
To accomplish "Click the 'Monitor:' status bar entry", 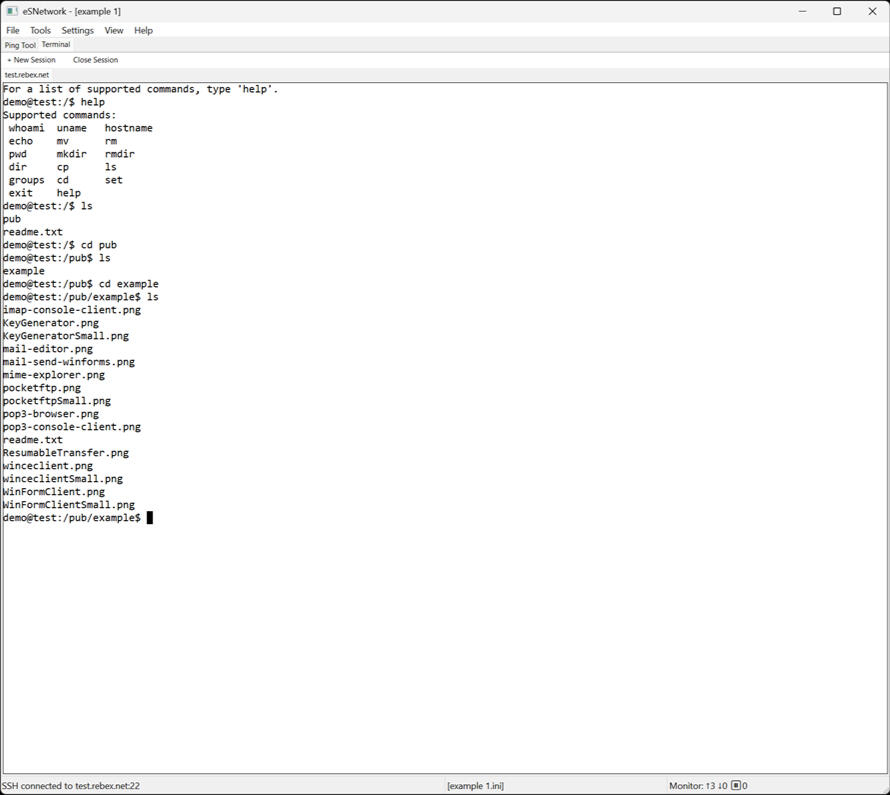I will click(708, 785).
